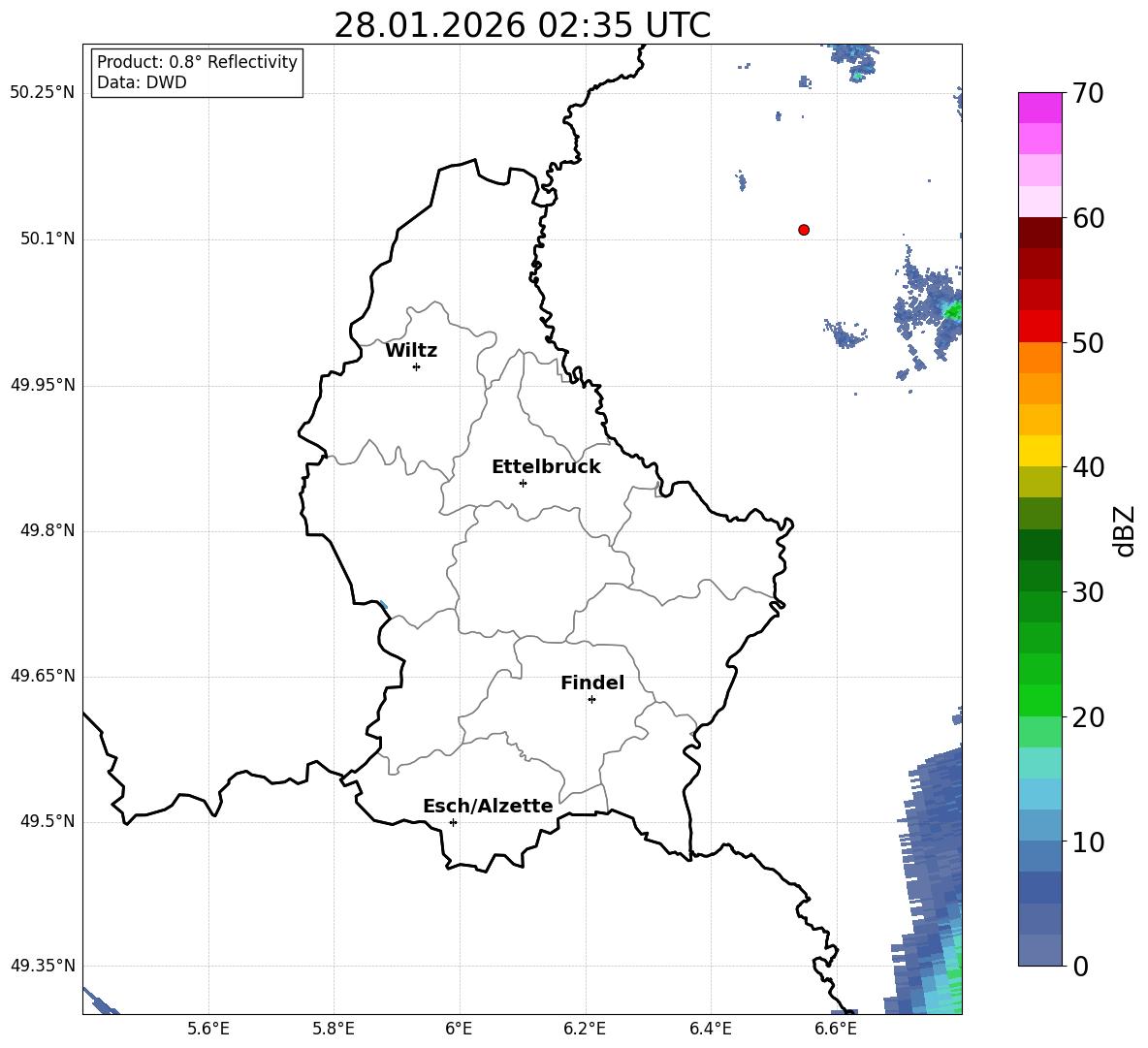This screenshot has height=1048, width=1148.
Task: Click the 49.8°N latitude label
Action: (48, 530)
